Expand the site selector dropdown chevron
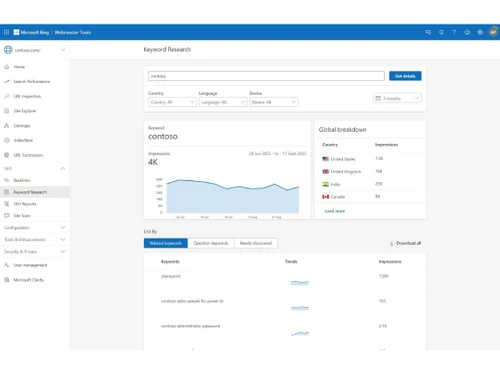The height and width of the screenshot is (375, 500). (63, 50)
